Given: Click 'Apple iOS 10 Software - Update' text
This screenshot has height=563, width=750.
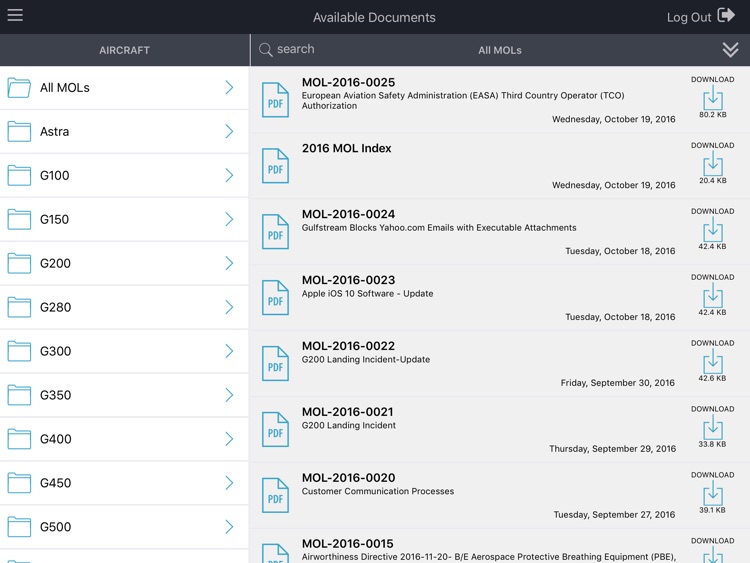Looking at the screenshot, I should 367,294.
